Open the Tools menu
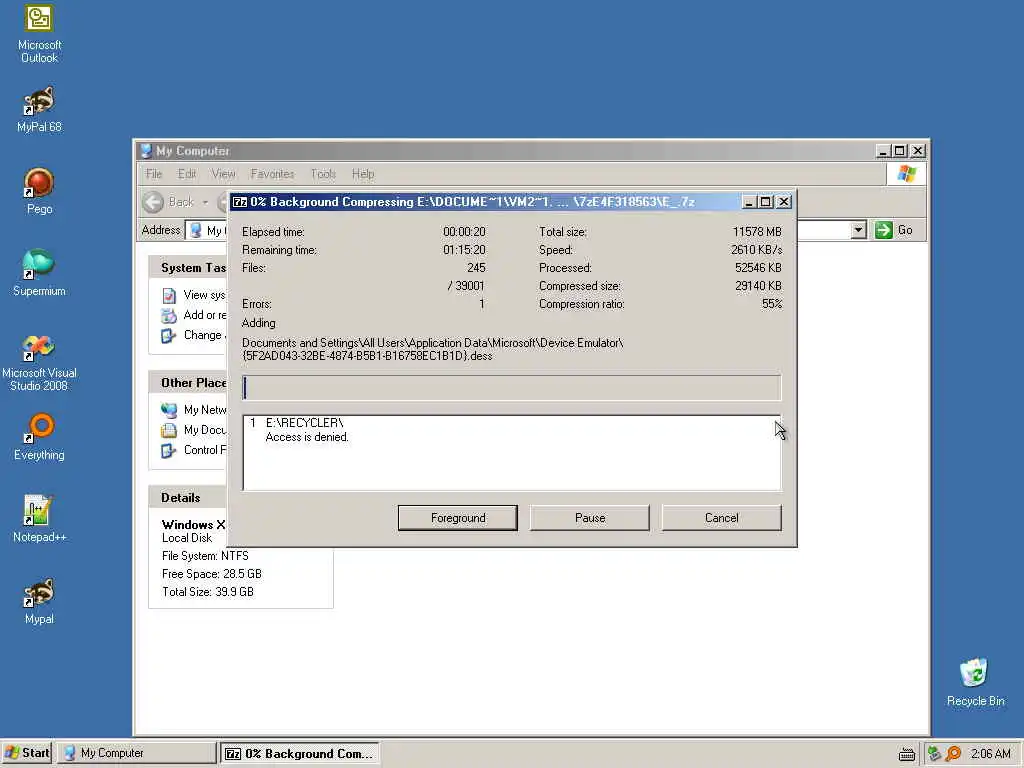 323,174
